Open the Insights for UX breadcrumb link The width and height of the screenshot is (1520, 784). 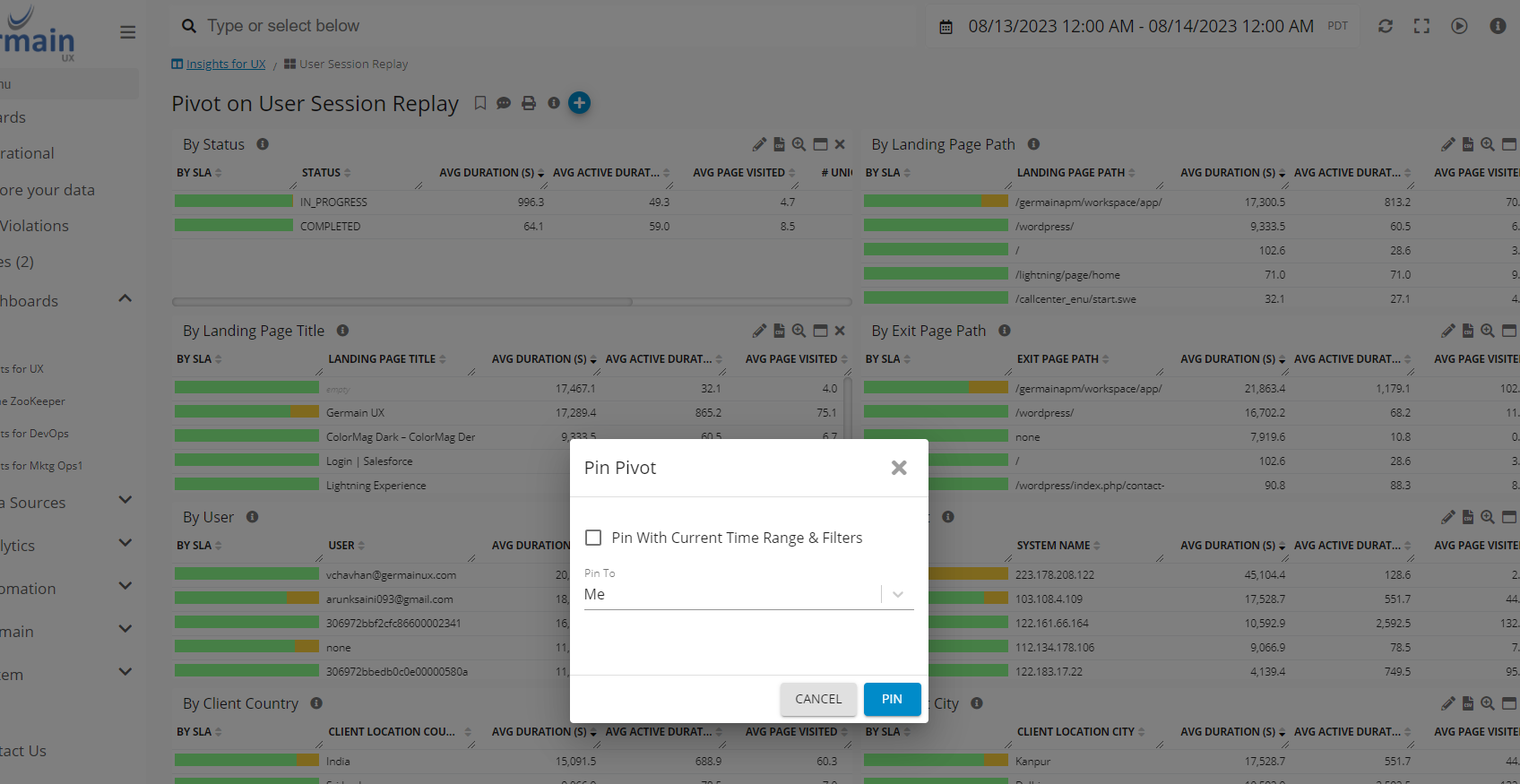coord(226,64)
